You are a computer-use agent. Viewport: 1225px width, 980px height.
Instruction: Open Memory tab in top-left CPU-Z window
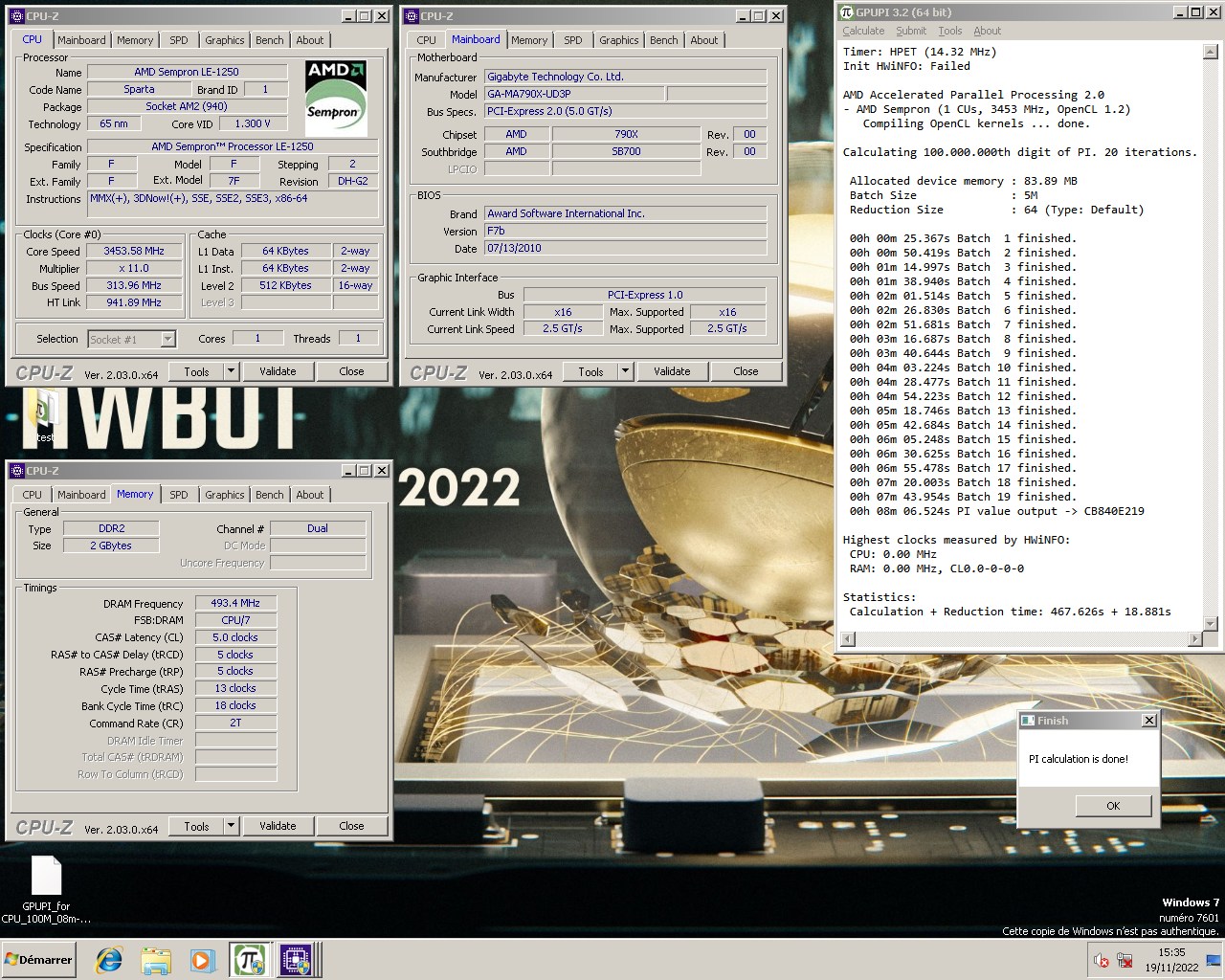coord(135,40)
